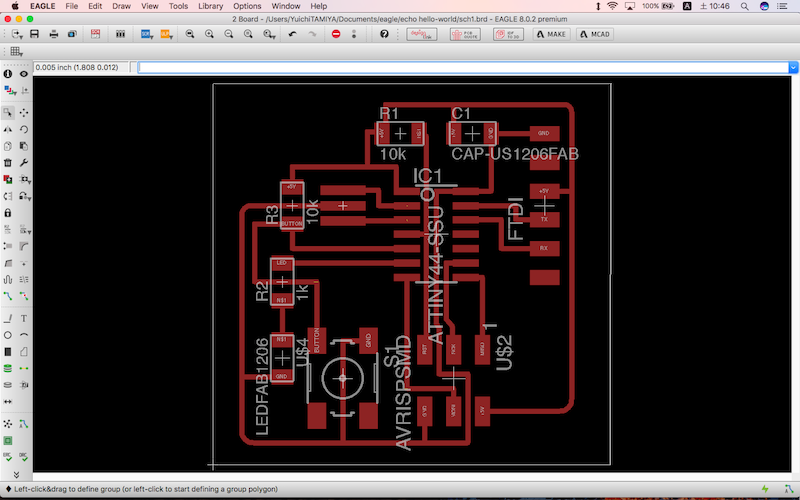Open the Window menu
Viewport: 800px width, 500px height.
coord(286,6)
